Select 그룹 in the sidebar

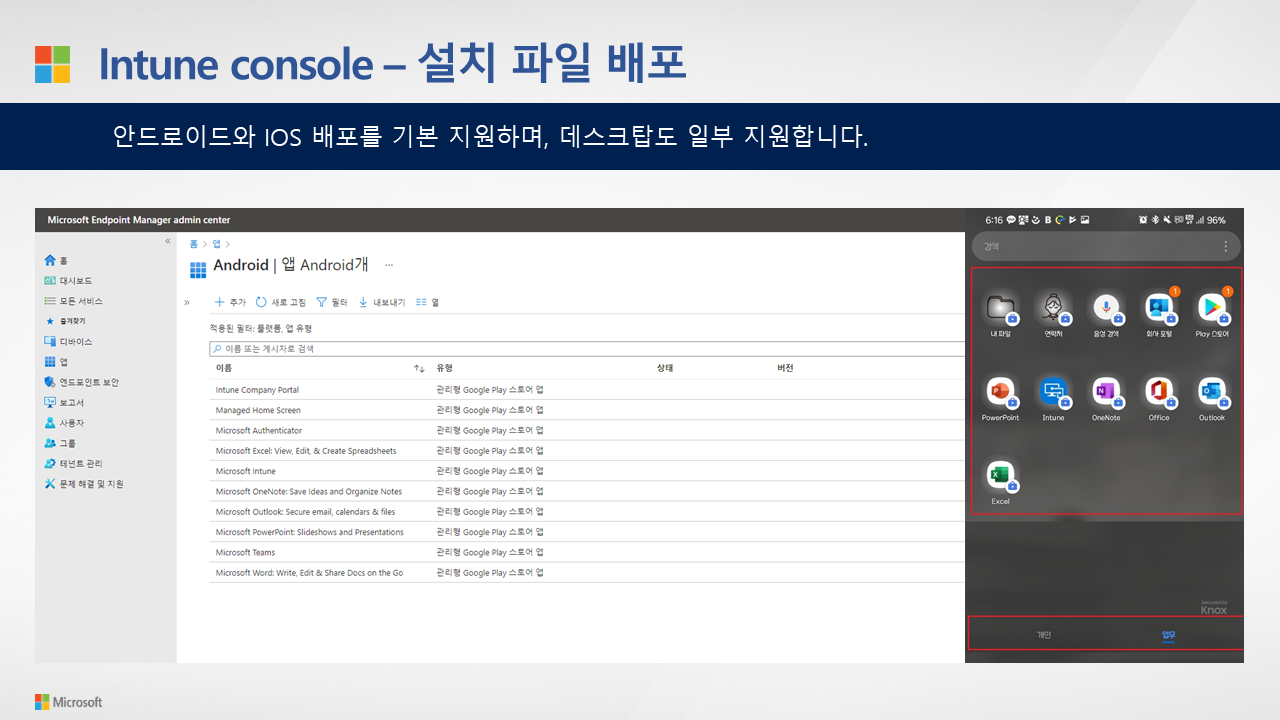60,443
